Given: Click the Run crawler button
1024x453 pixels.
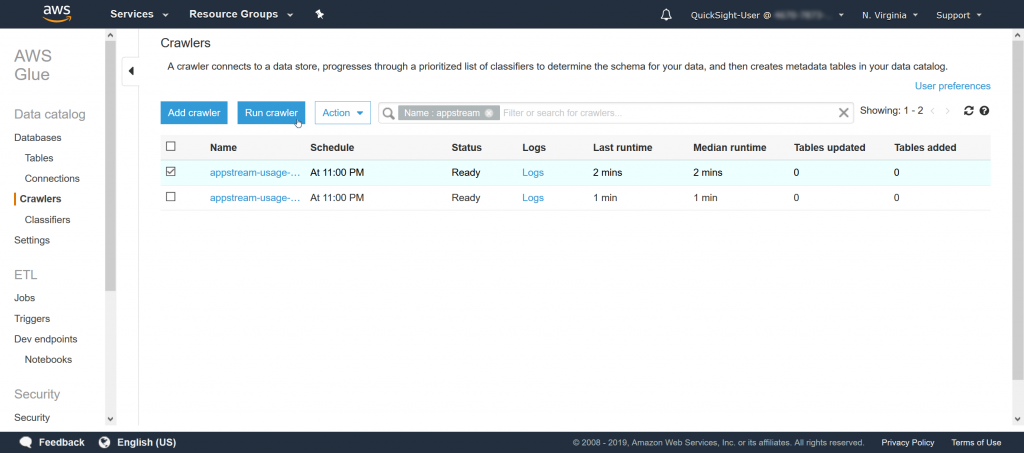Looking at the screenshot, I should pyautogui.click(x=271, y=112).
